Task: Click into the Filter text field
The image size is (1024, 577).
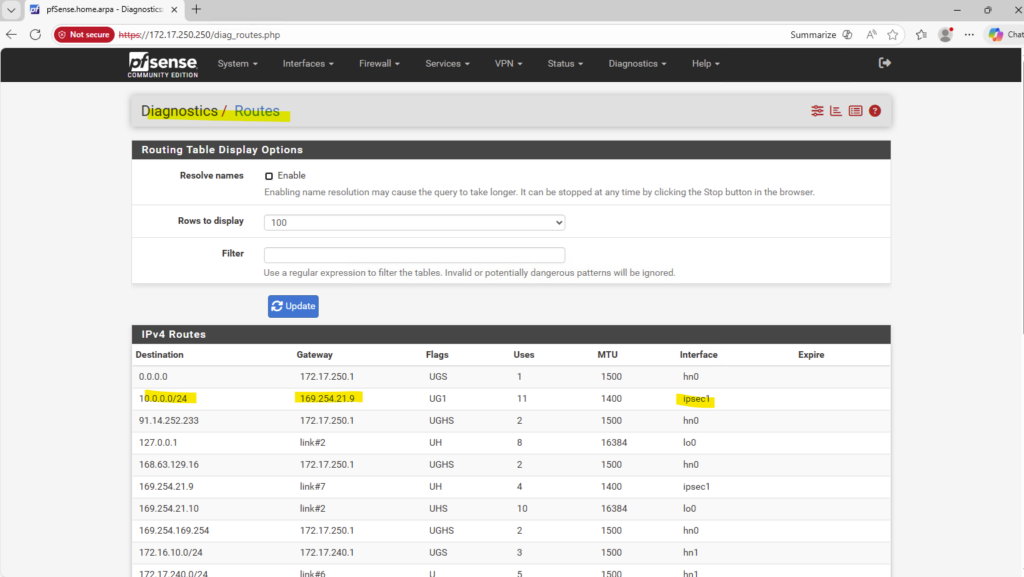Action: 414,255
